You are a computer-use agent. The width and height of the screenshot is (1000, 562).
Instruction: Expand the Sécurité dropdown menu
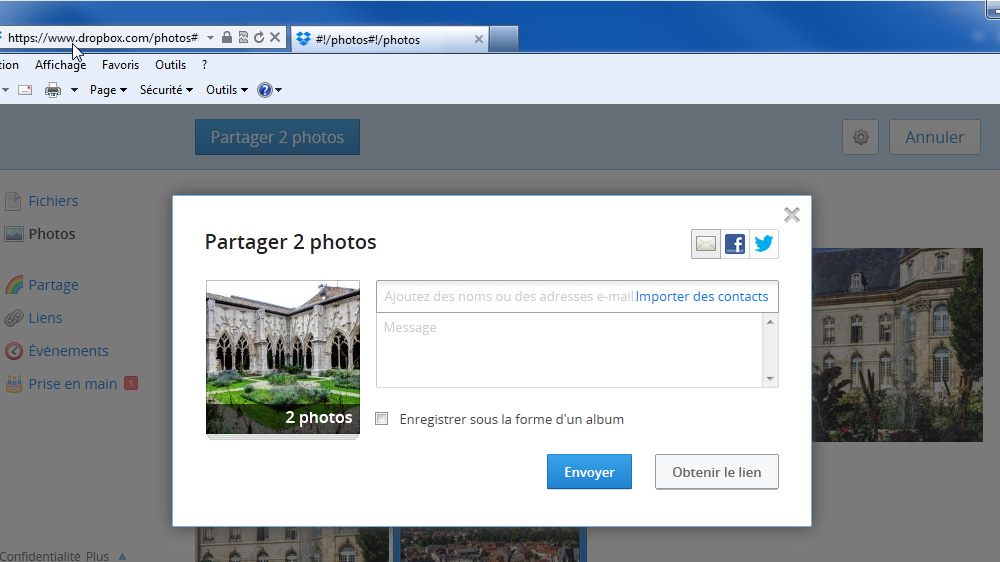pos(166,90)
